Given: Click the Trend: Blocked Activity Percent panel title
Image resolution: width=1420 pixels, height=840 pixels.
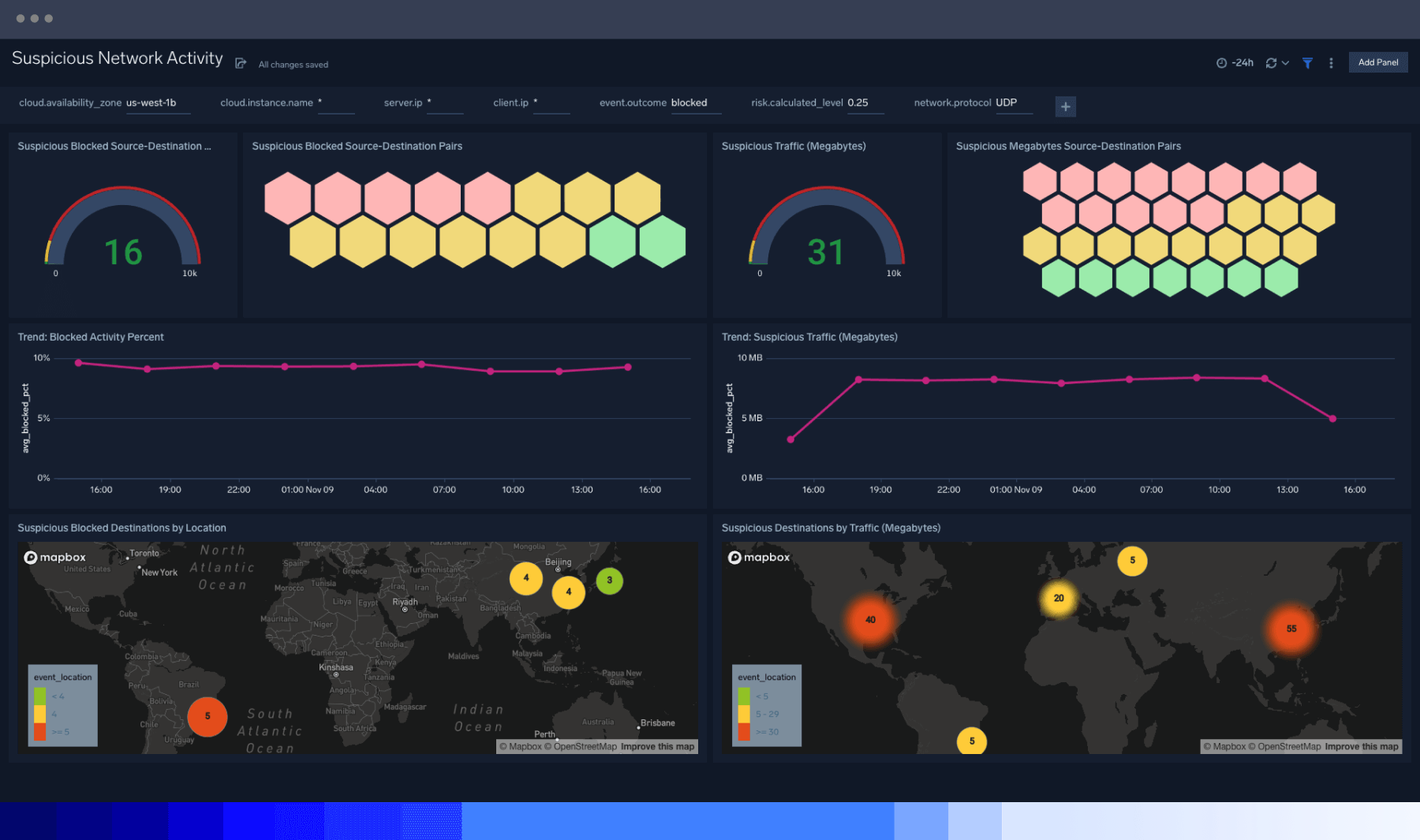Looking at the screenshot, I should (x=91, y=337).
